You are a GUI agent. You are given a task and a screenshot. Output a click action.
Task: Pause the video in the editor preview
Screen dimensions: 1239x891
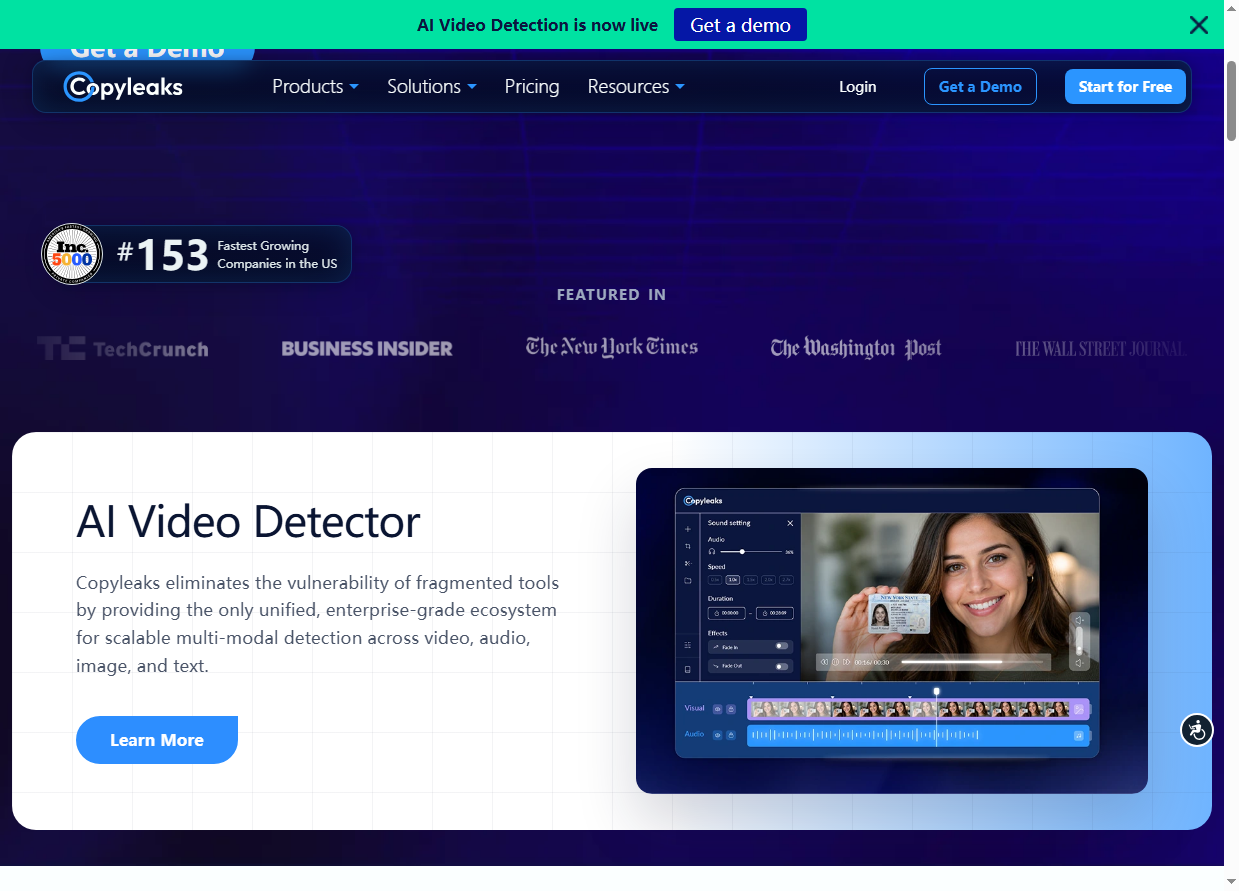[835, 662]
